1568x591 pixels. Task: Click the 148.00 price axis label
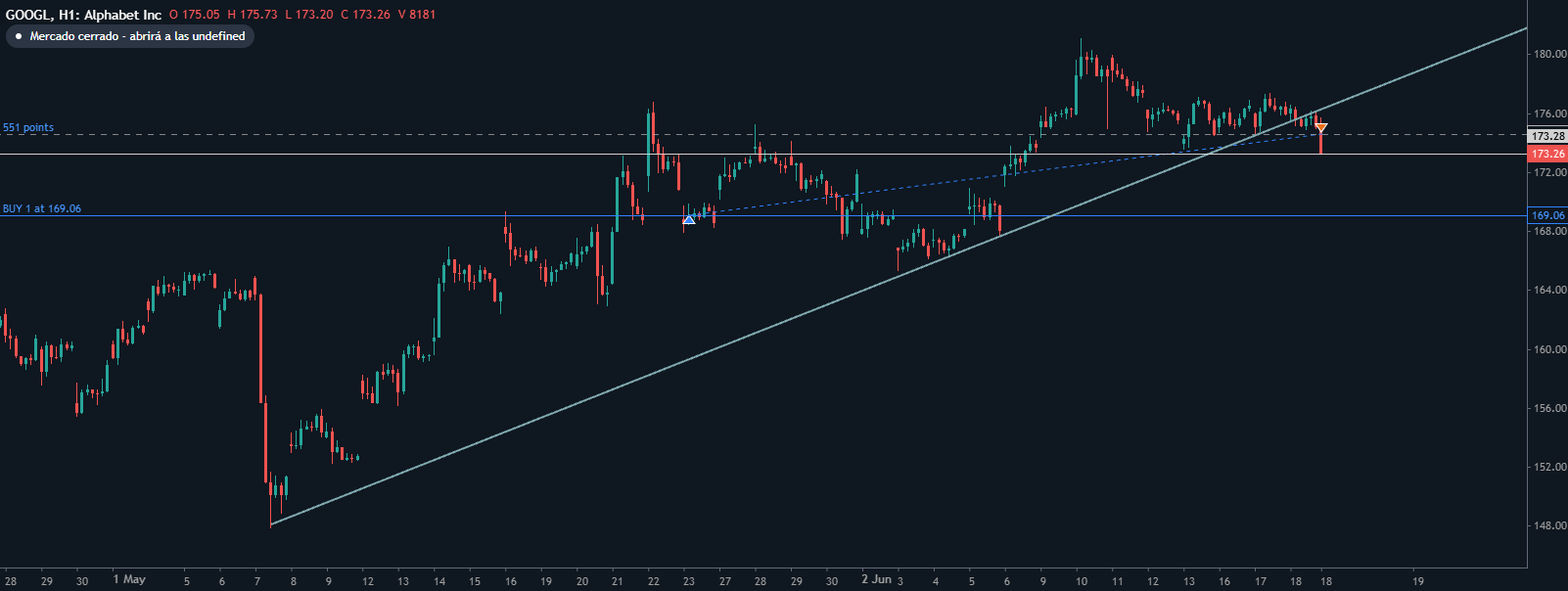click(1549, 525)
